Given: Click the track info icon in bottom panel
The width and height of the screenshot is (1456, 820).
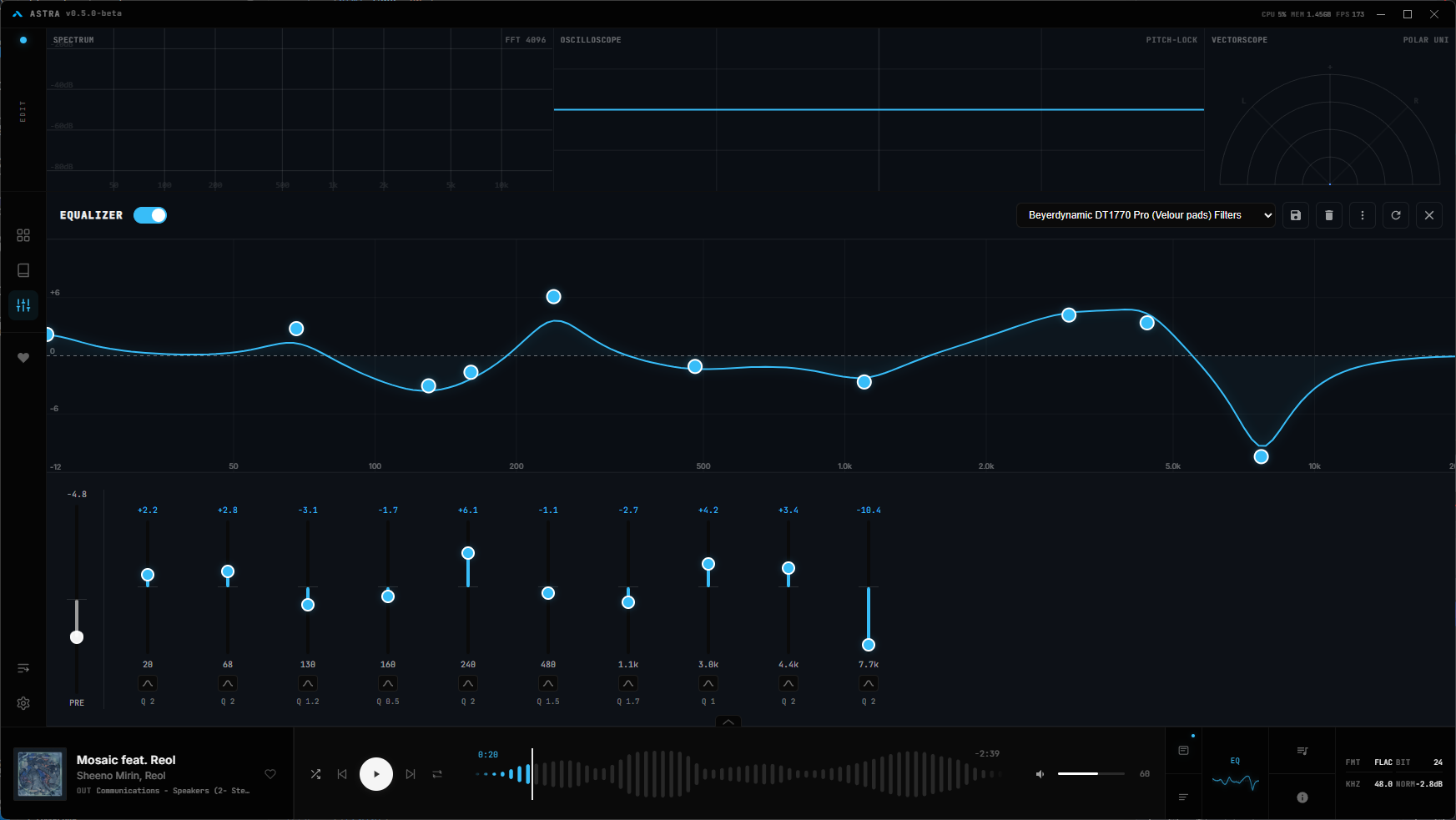Looking at the screenshot, I should (1302, 797).
